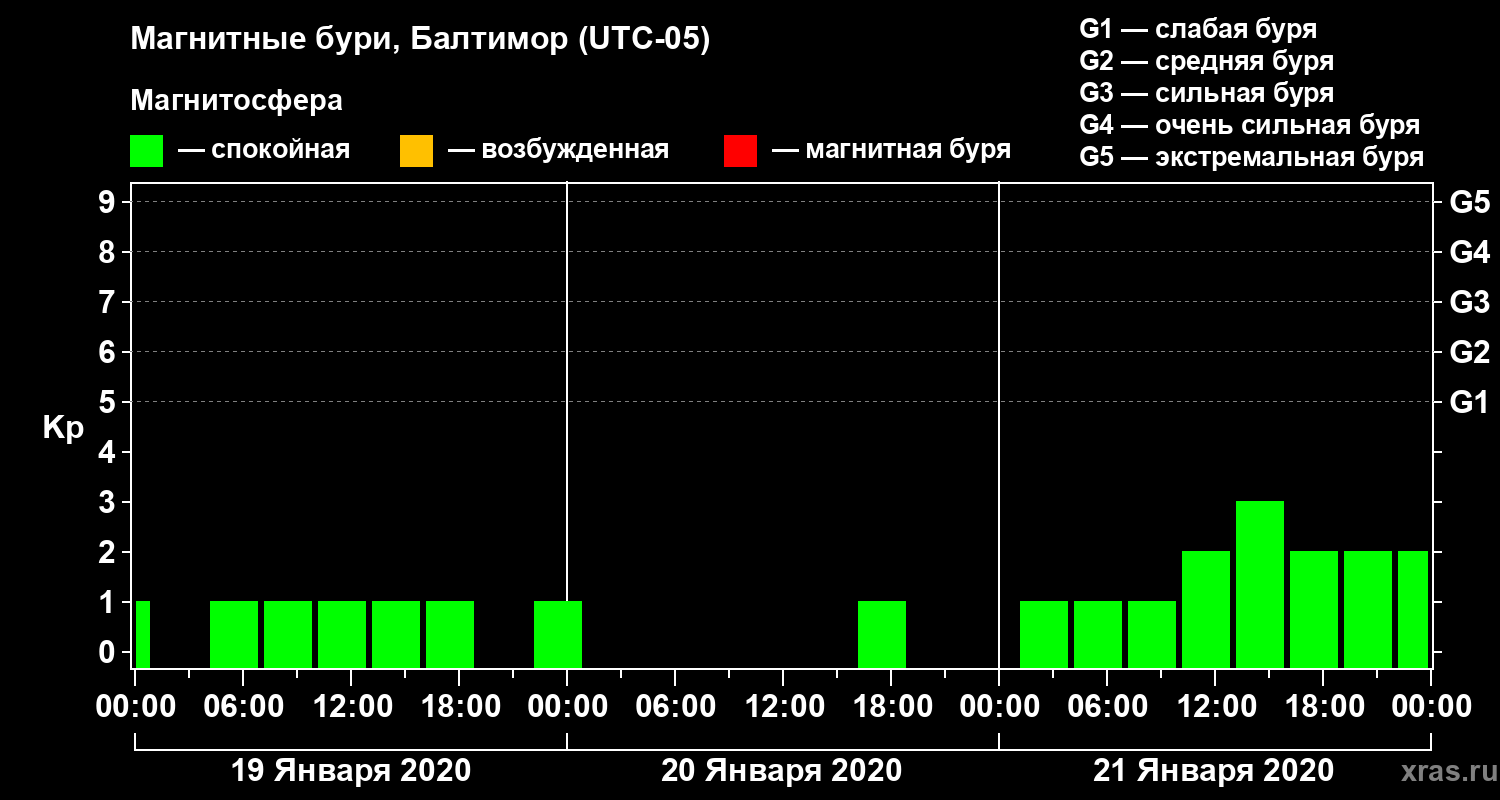Click the G1 label on right axis
This screenshot has width=1500, height=800.
1469,402
